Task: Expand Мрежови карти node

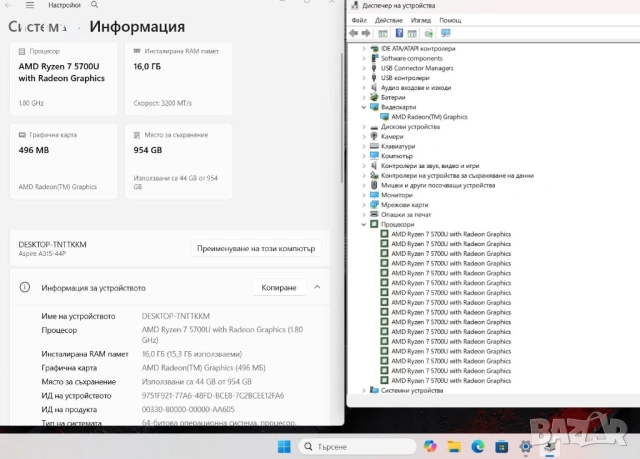Action: click(364, 205)
